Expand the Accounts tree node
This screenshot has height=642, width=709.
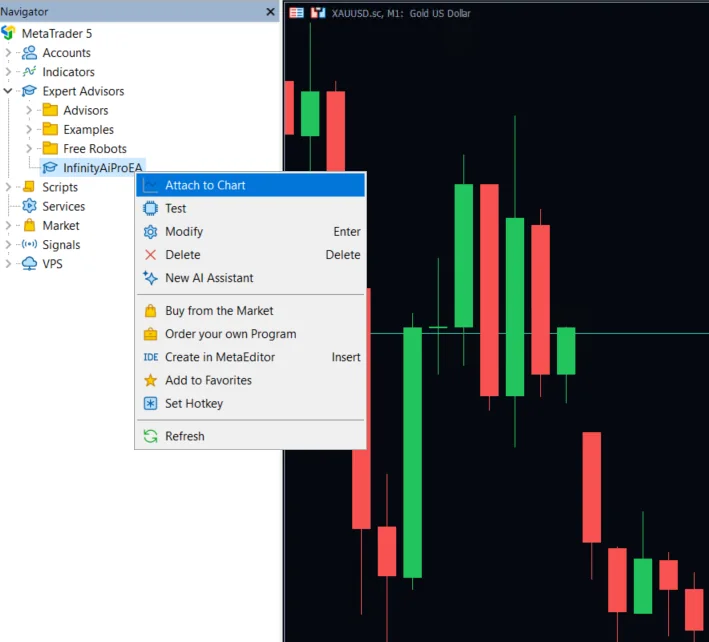pyautogui.click(x=8, y=52)
